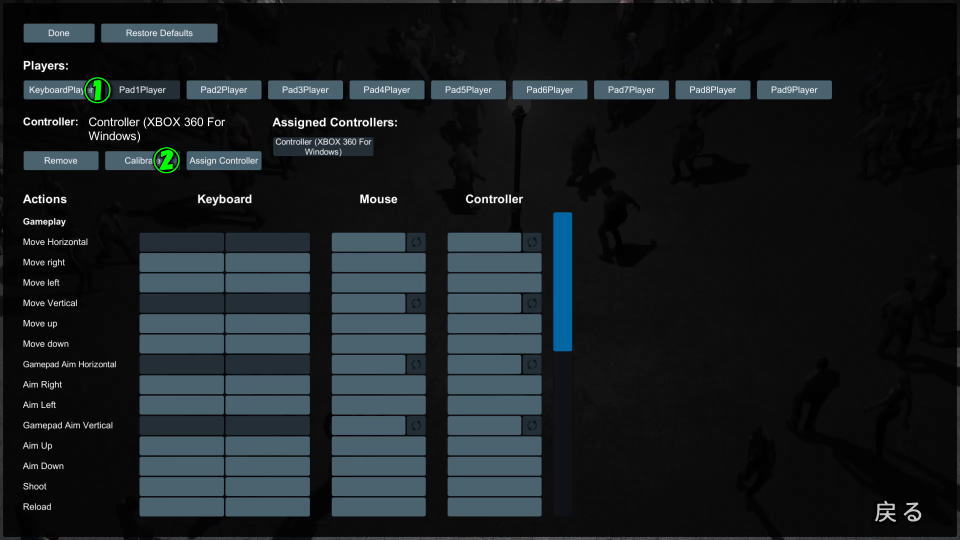960x540 pixels.
Task: Select first keyboard binding field for Shoot
Action: tap(181, 487)
